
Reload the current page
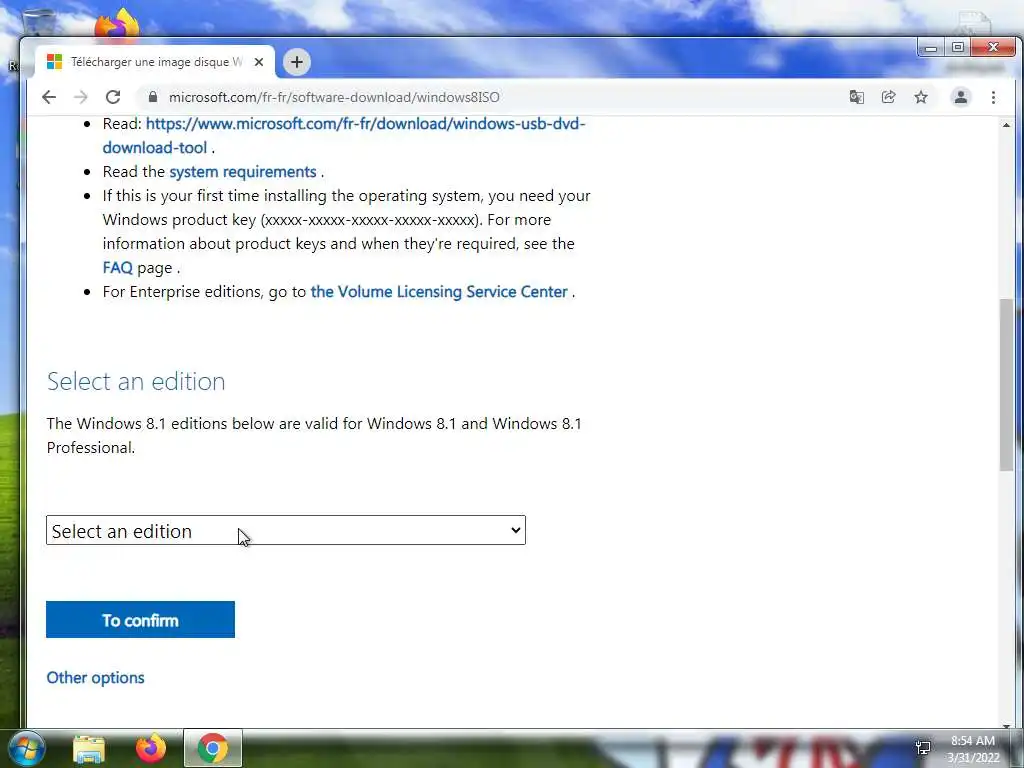[113, 97]
